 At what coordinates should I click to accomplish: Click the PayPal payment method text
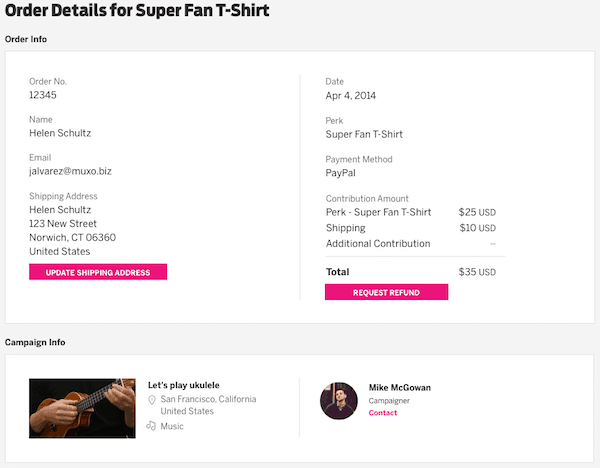point(341,173)
